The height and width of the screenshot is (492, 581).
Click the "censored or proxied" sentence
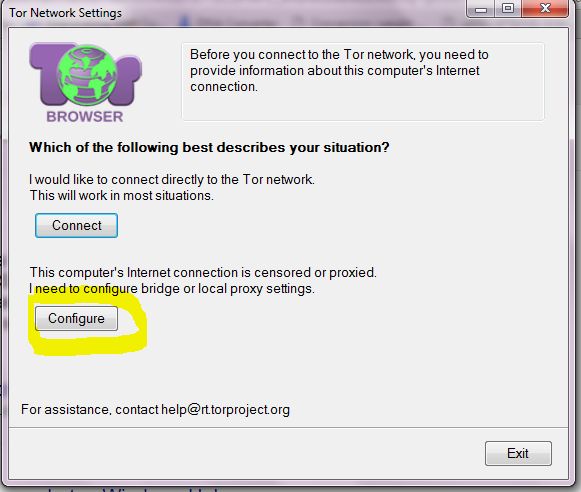pos(203,273)
